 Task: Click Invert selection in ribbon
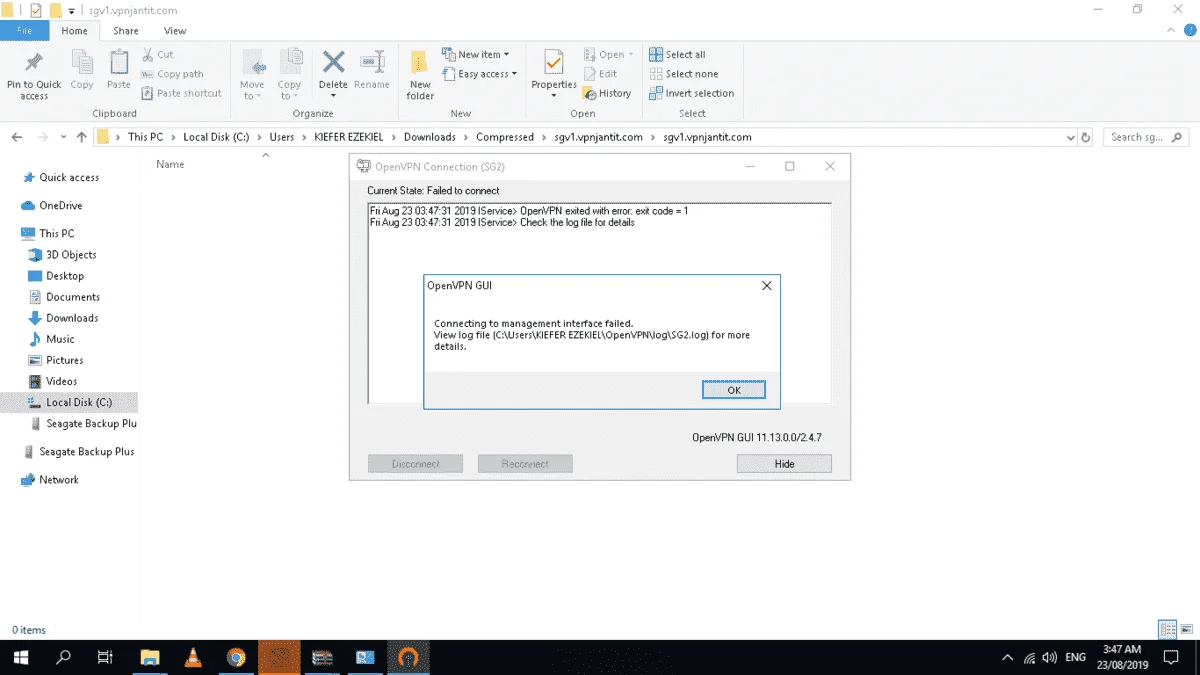click(691, 93)
